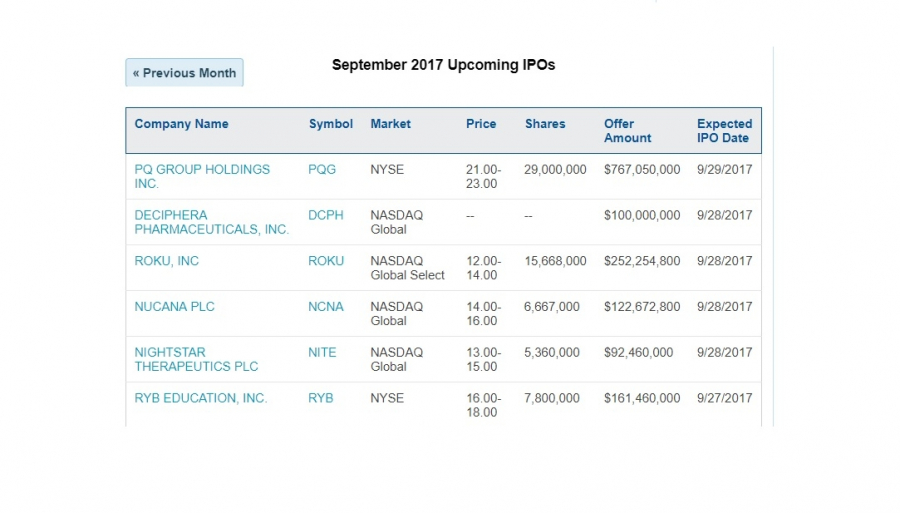Click the Expected IPO Date header
The image size is (900, 513).
click(x=724, y=131)
